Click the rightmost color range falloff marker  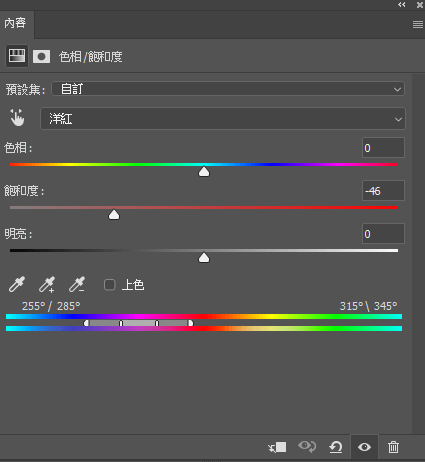click(x=191, y=323)
